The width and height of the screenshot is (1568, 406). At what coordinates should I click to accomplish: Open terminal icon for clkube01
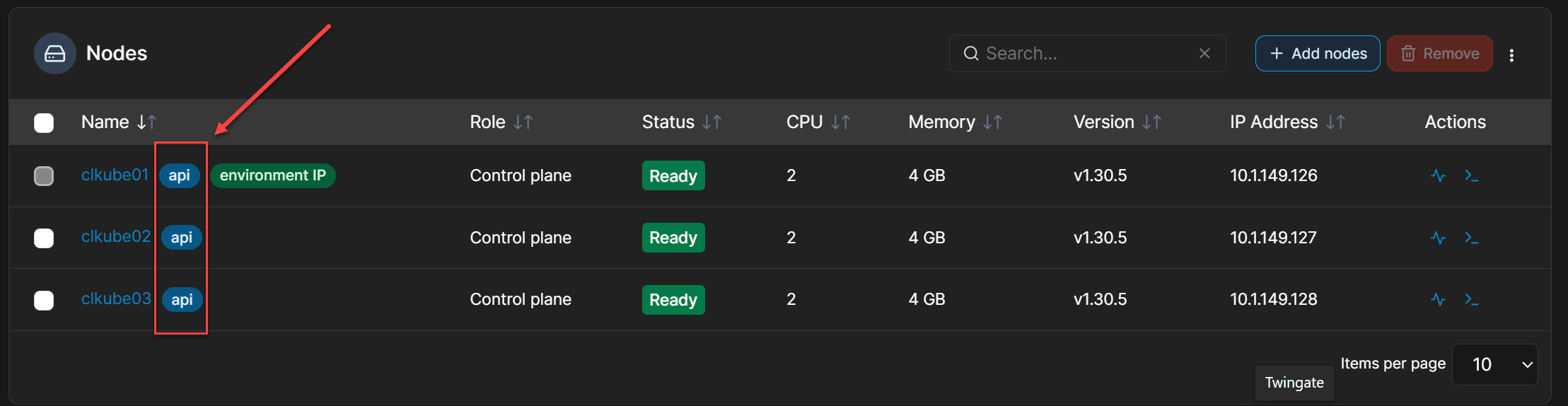1472,175
